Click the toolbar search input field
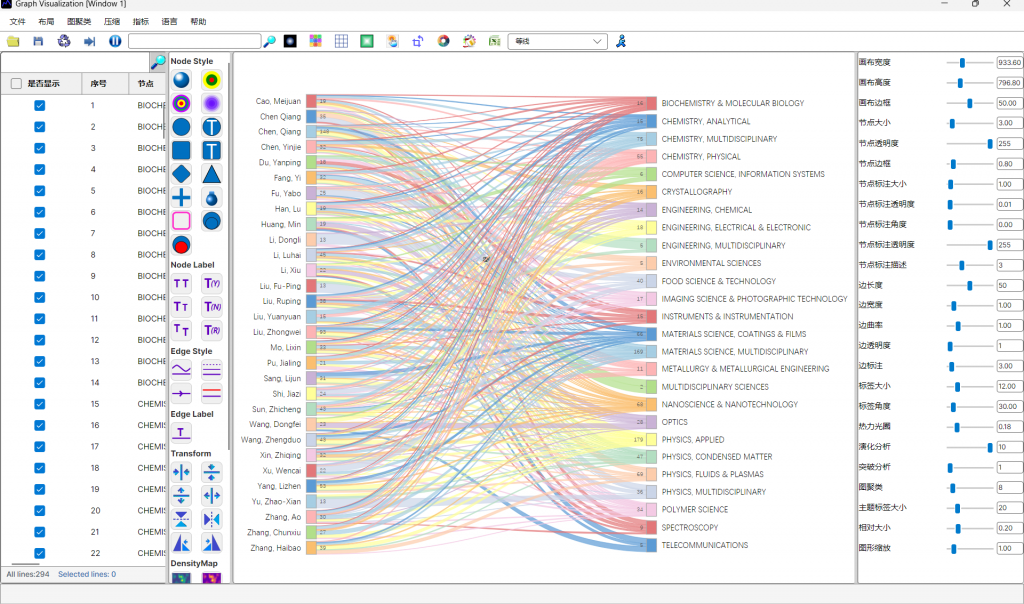The image size is (1024, 604). (194, 41)
